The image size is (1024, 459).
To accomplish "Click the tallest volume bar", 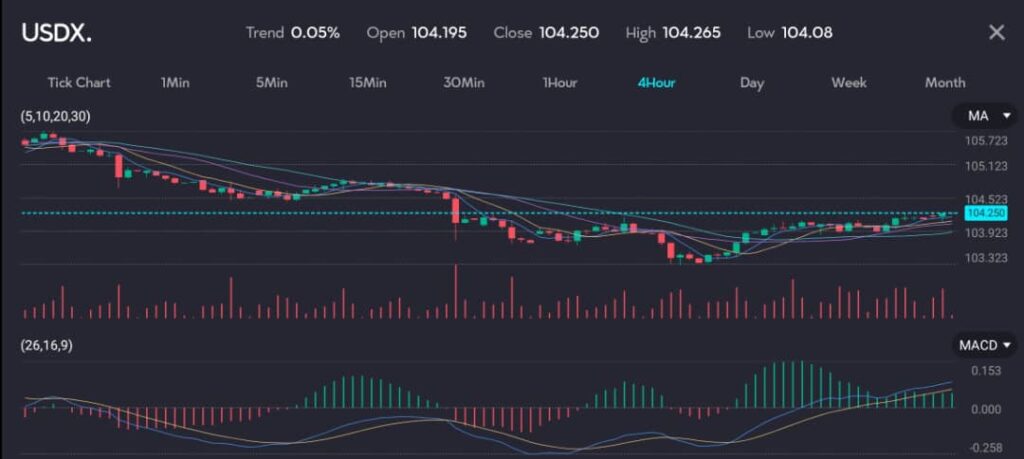I will coord(455,292).
